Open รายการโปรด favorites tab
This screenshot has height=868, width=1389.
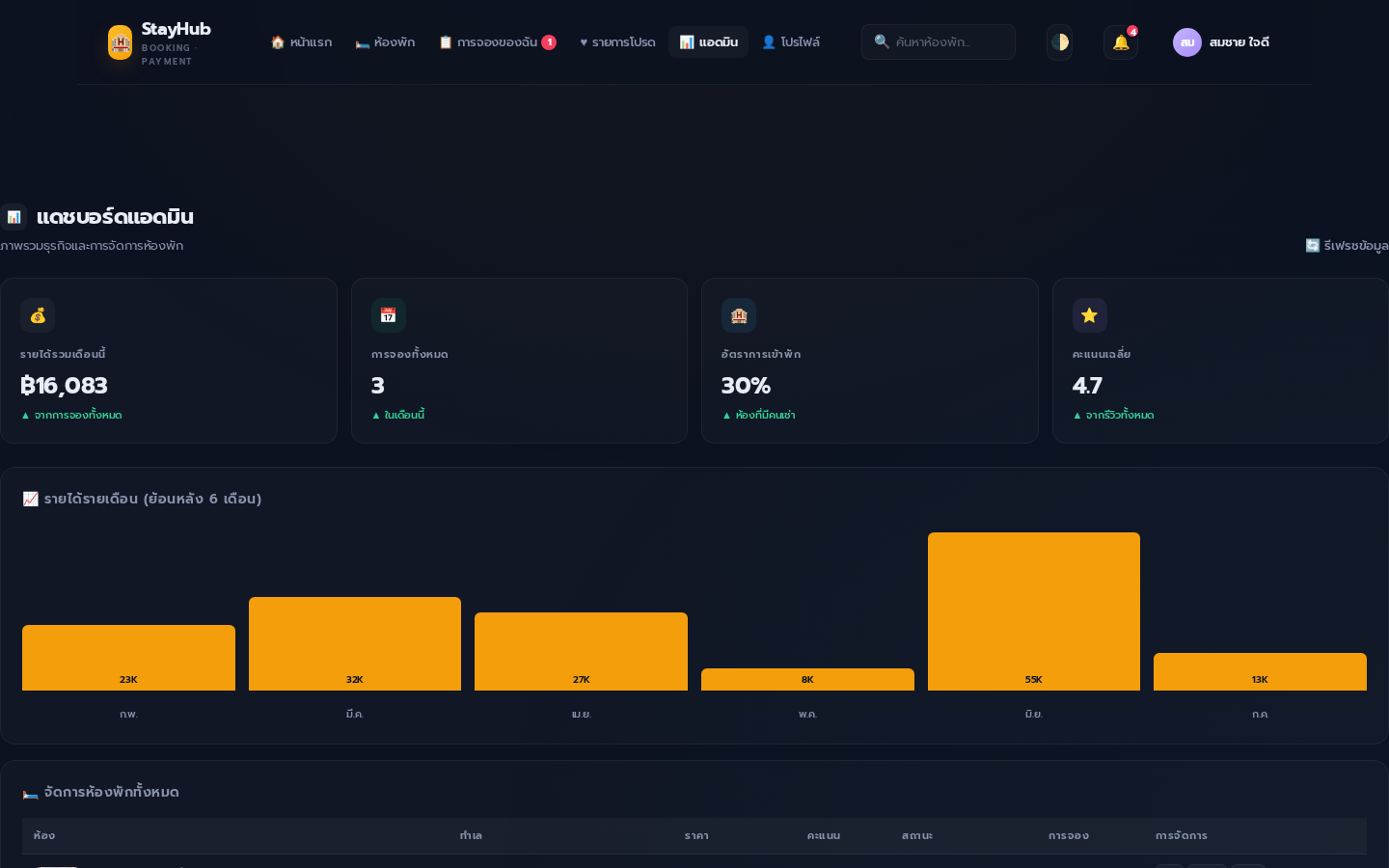pos(617,42)
